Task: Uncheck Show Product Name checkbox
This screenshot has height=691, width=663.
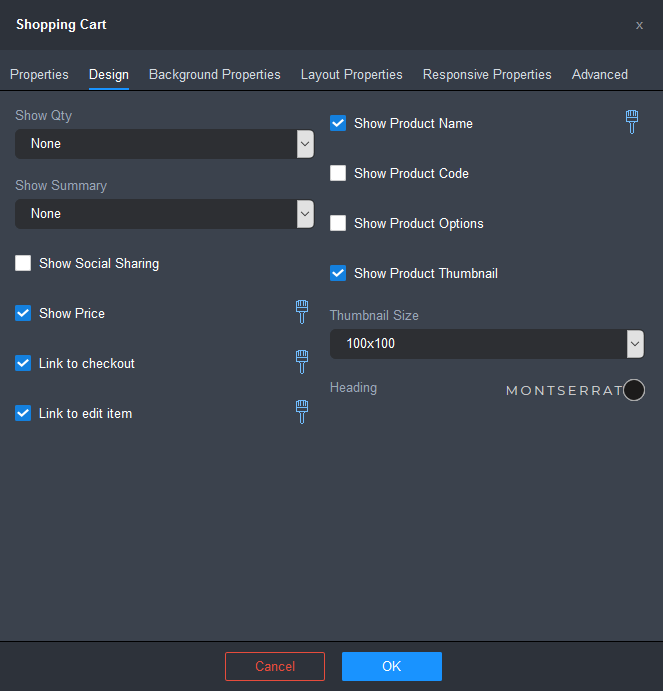Action: coord(338,123)
